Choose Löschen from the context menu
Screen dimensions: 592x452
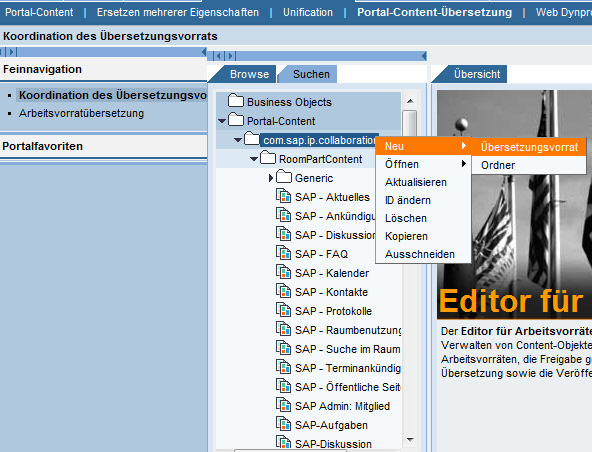[406, 218]
